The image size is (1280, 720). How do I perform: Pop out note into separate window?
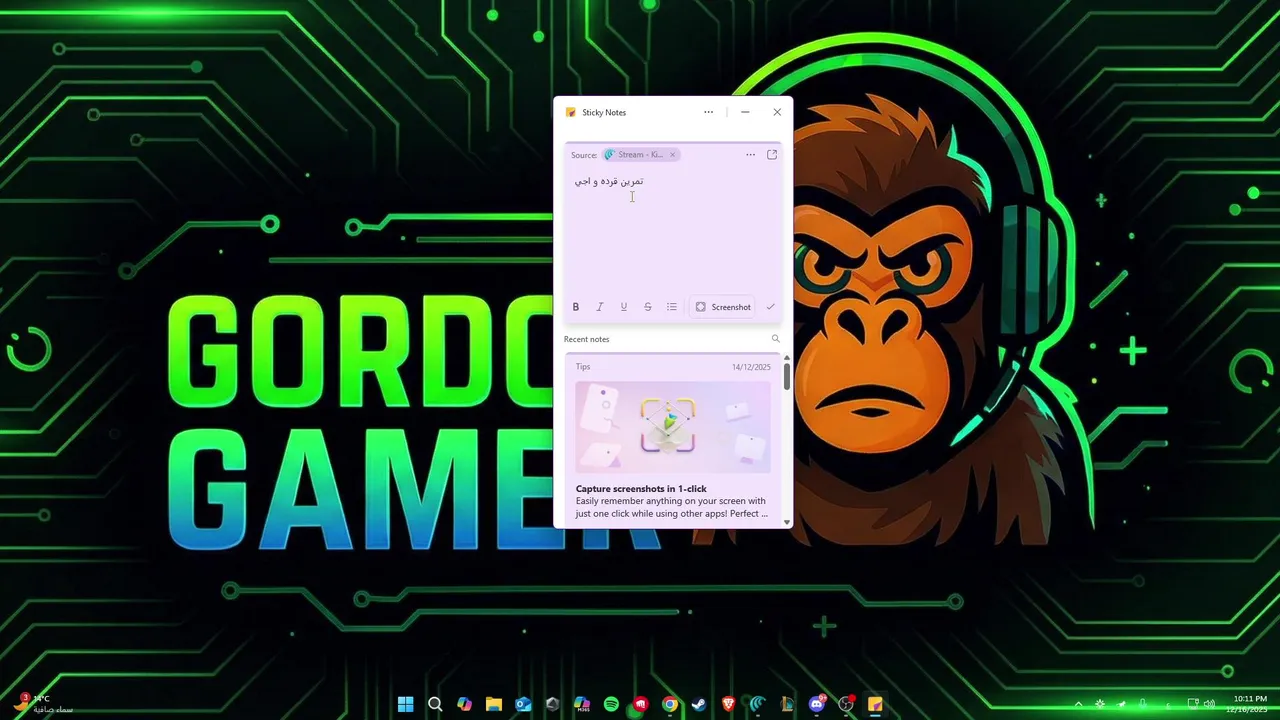[x=772, y=155]
